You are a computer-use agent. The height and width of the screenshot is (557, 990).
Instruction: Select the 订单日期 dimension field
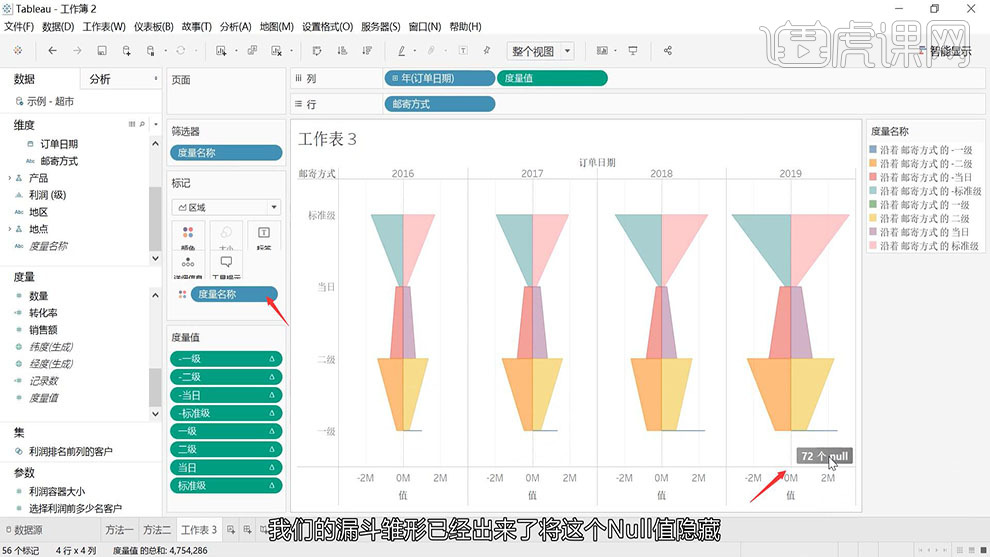(x=59, y=144)
